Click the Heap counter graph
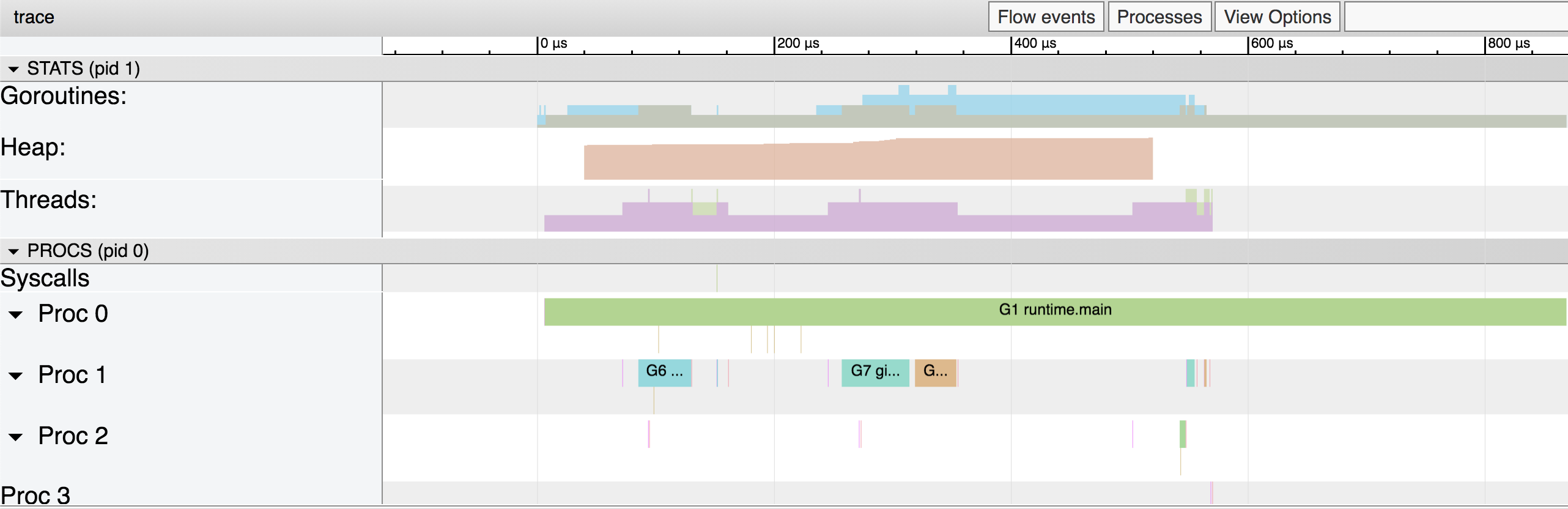 (868, 159)
